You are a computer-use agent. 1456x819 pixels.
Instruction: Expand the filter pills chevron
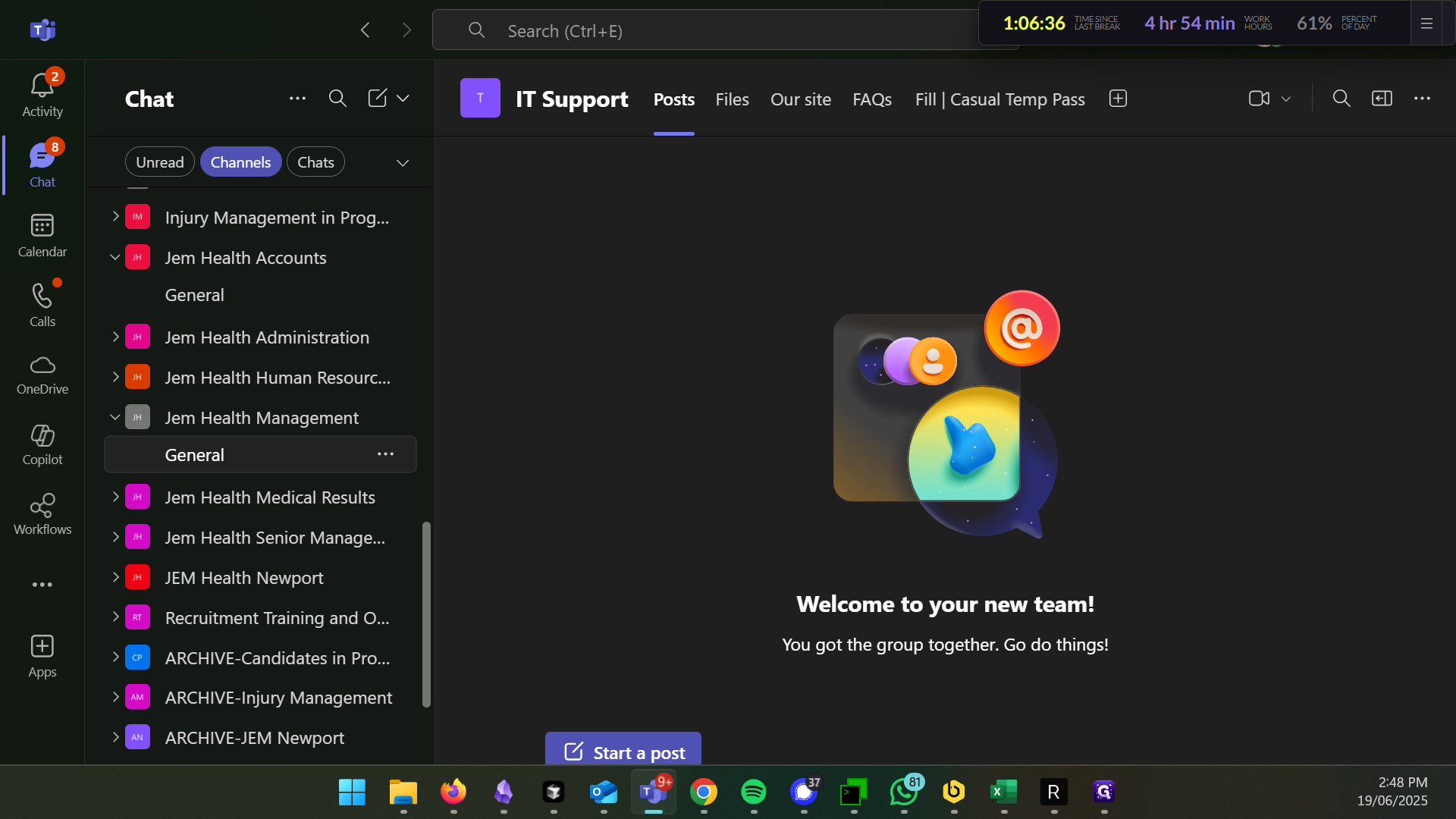403,163
